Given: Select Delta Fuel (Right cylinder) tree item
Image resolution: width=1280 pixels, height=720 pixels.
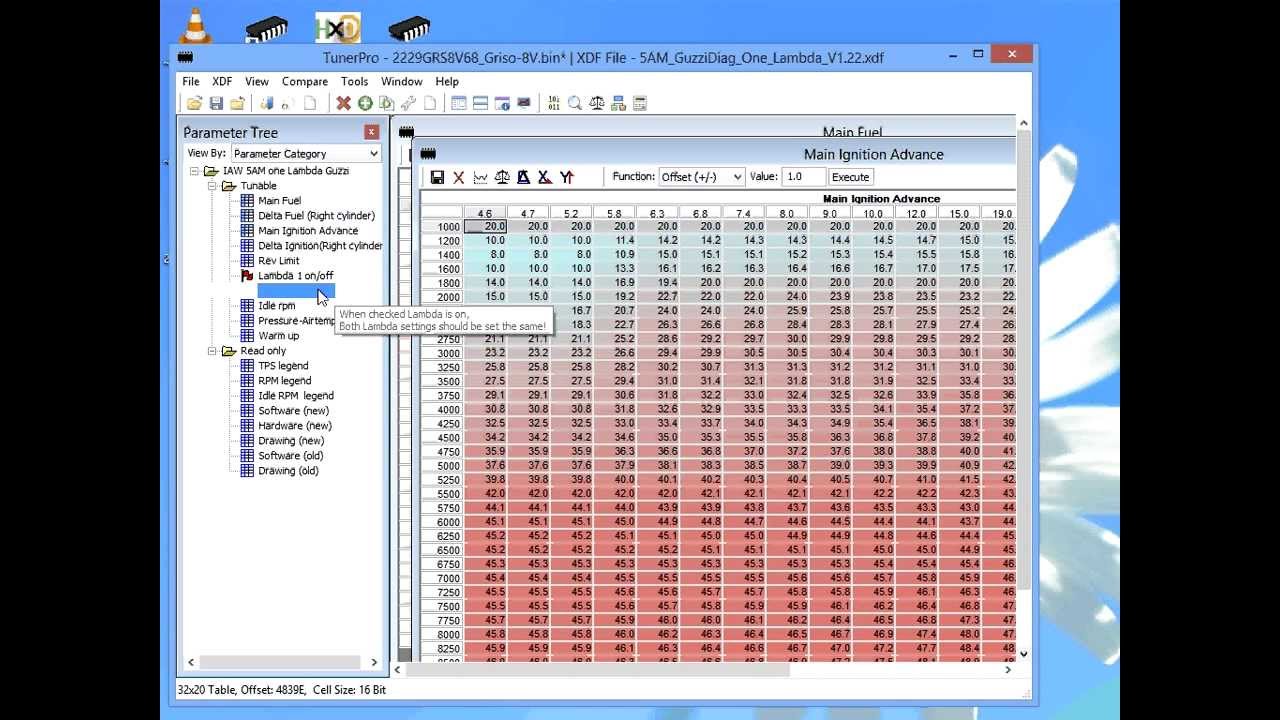Looking at the screenshot, I should click(x=316, y=216).
